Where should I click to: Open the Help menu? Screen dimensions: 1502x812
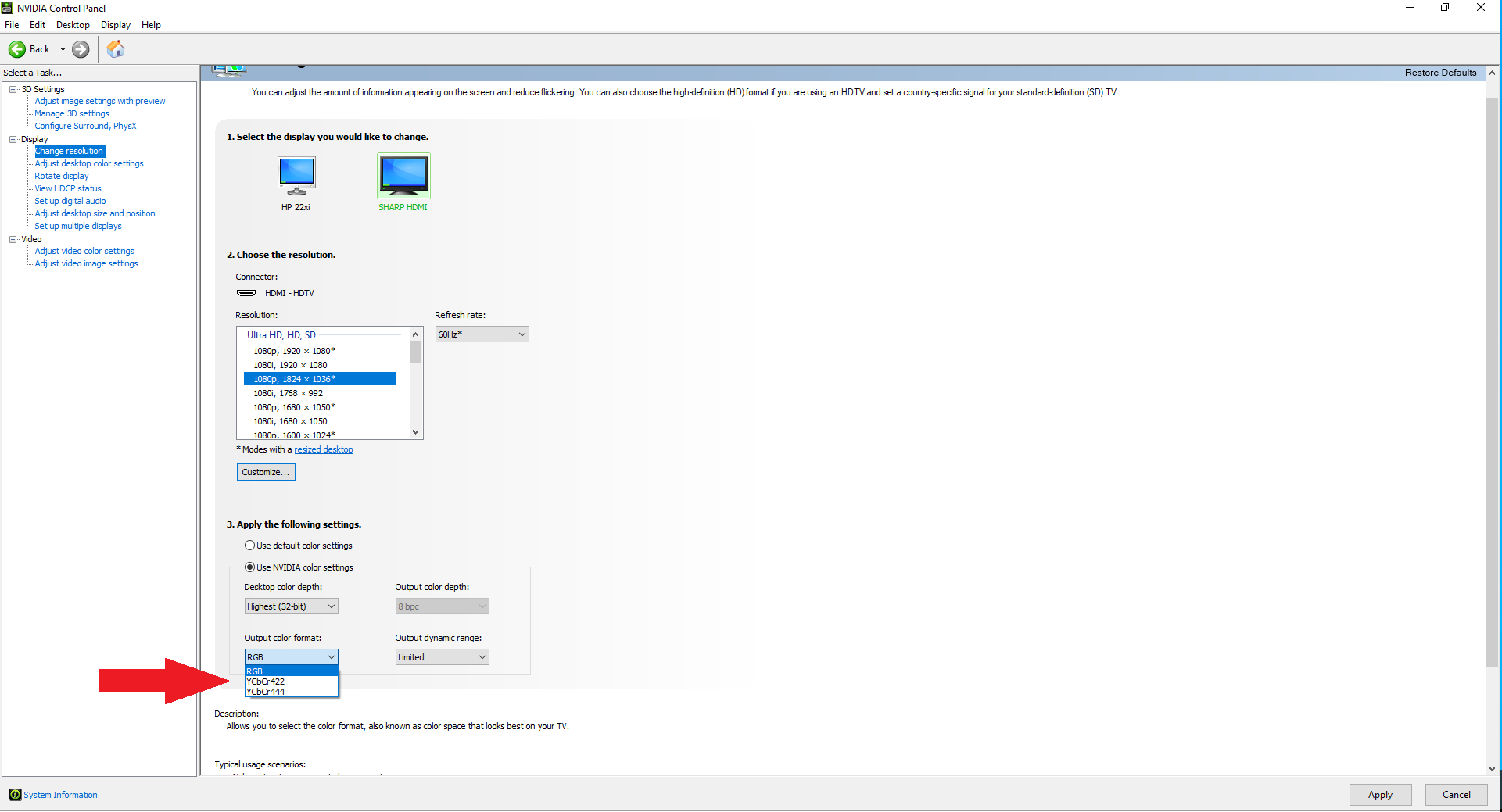pyautogui.click(x=151, y=25)
